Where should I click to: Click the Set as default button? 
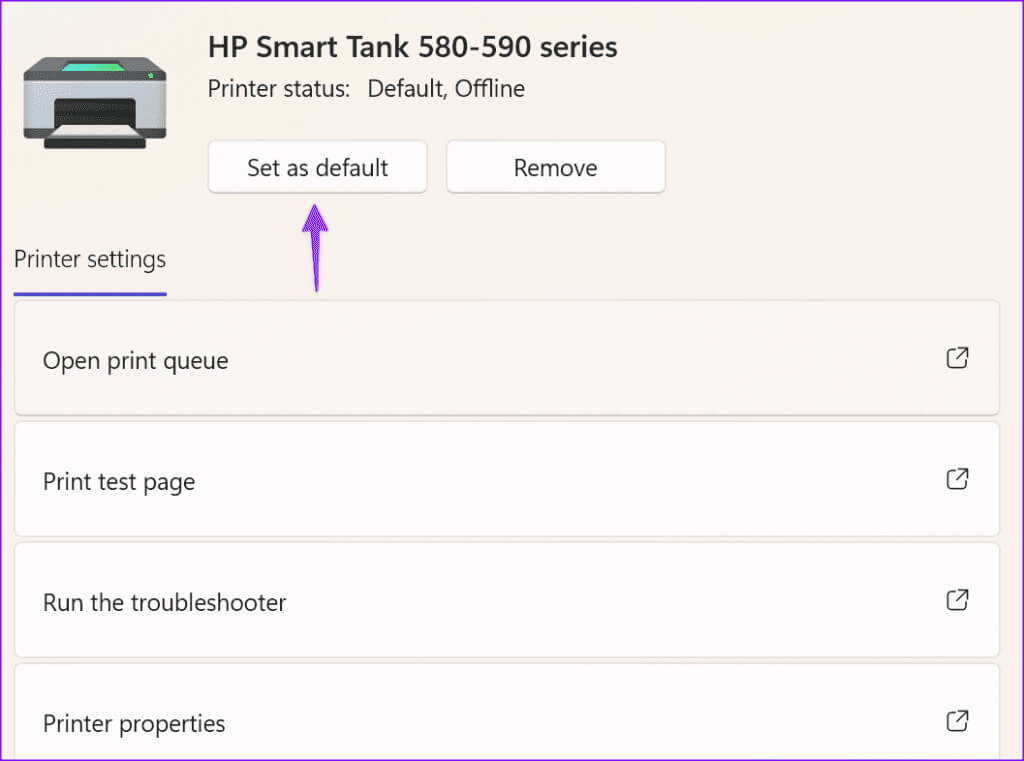[x=317, y=167]
